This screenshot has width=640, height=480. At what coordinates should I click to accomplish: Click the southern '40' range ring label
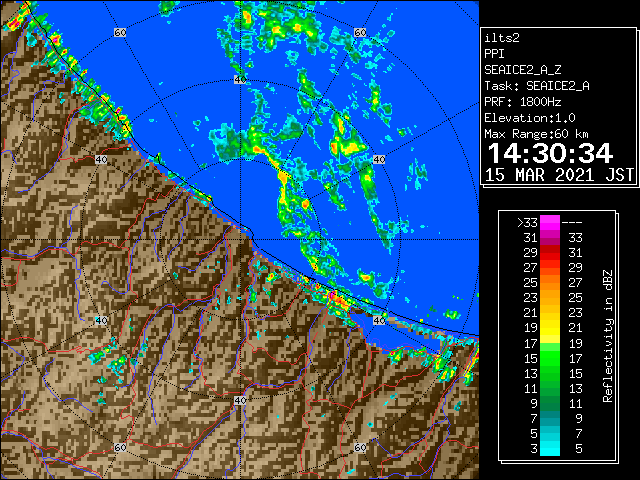click(x=240, y=400)
